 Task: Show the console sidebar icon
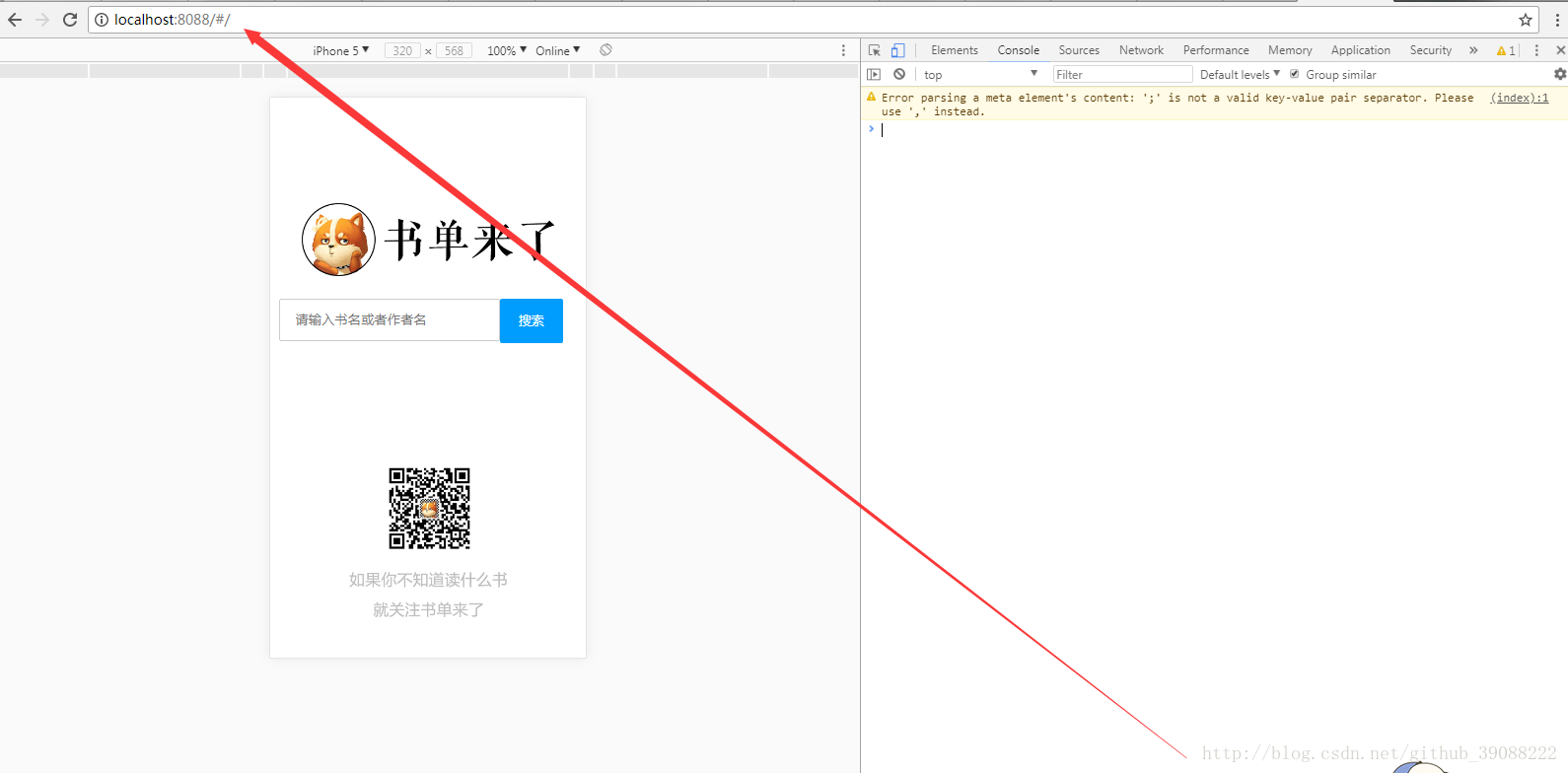point(874,75)
